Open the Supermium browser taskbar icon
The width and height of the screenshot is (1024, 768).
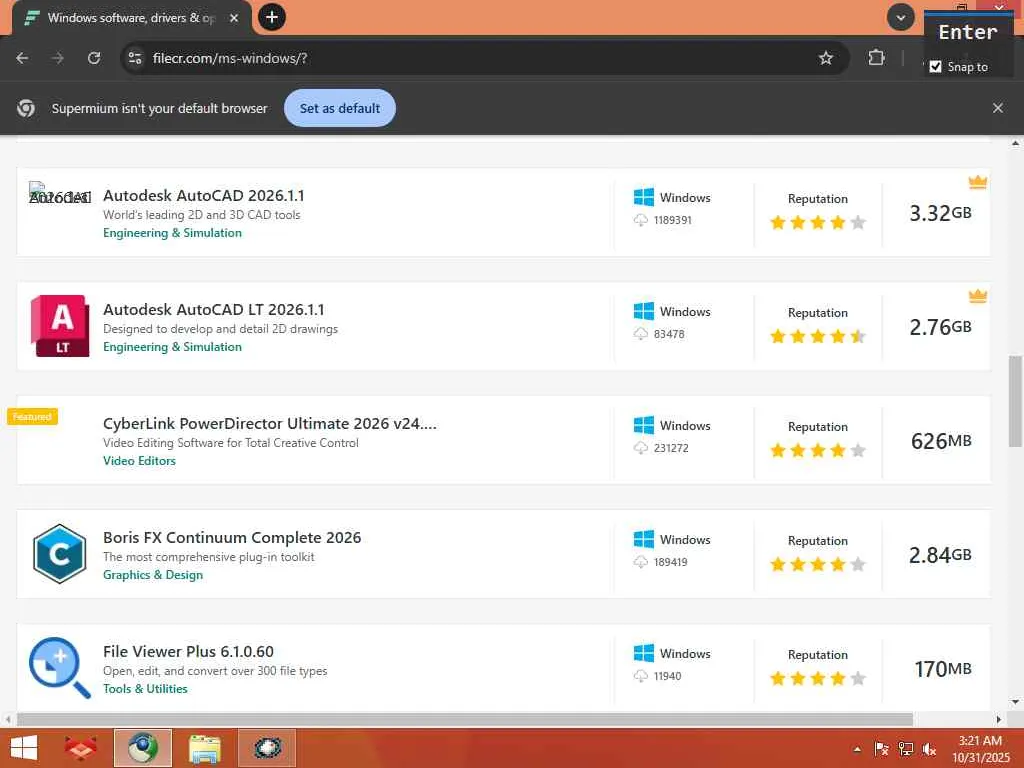pos(143,748)
